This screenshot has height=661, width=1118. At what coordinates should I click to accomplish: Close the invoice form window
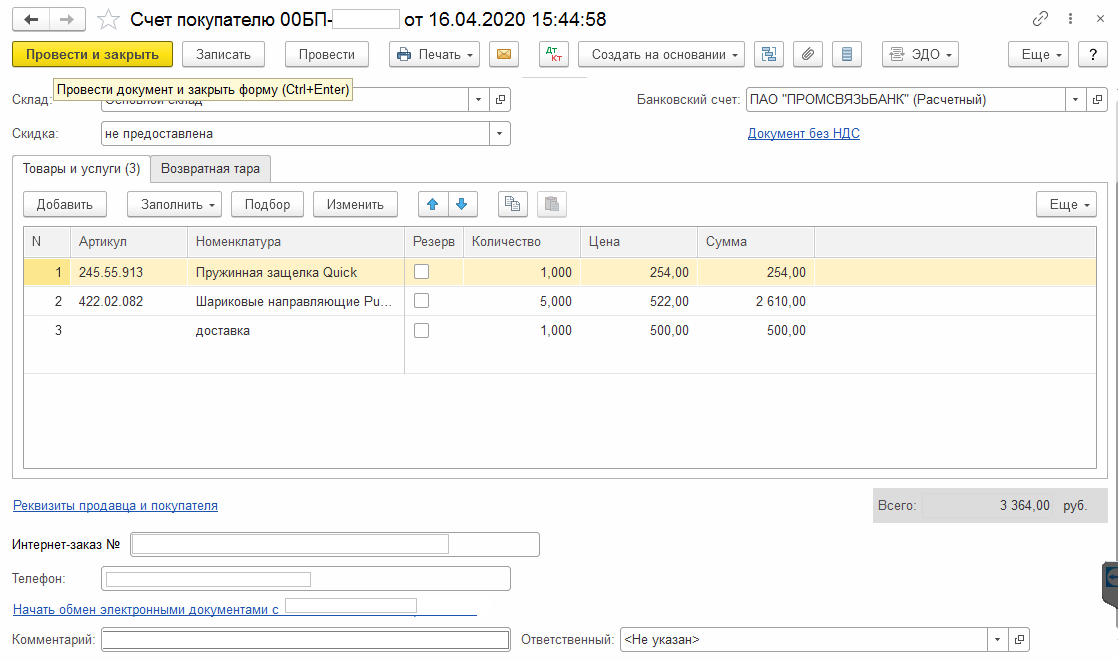tap(1100, 19)
